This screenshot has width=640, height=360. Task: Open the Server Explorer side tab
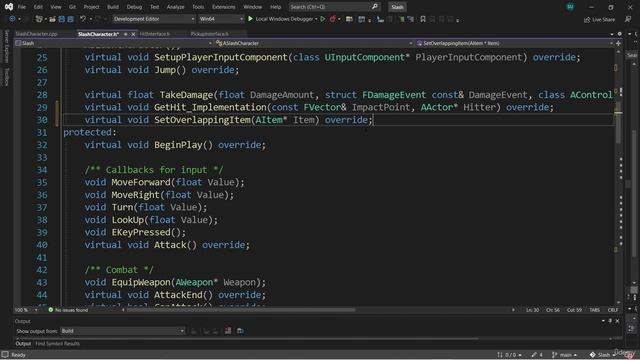[6, 47]
